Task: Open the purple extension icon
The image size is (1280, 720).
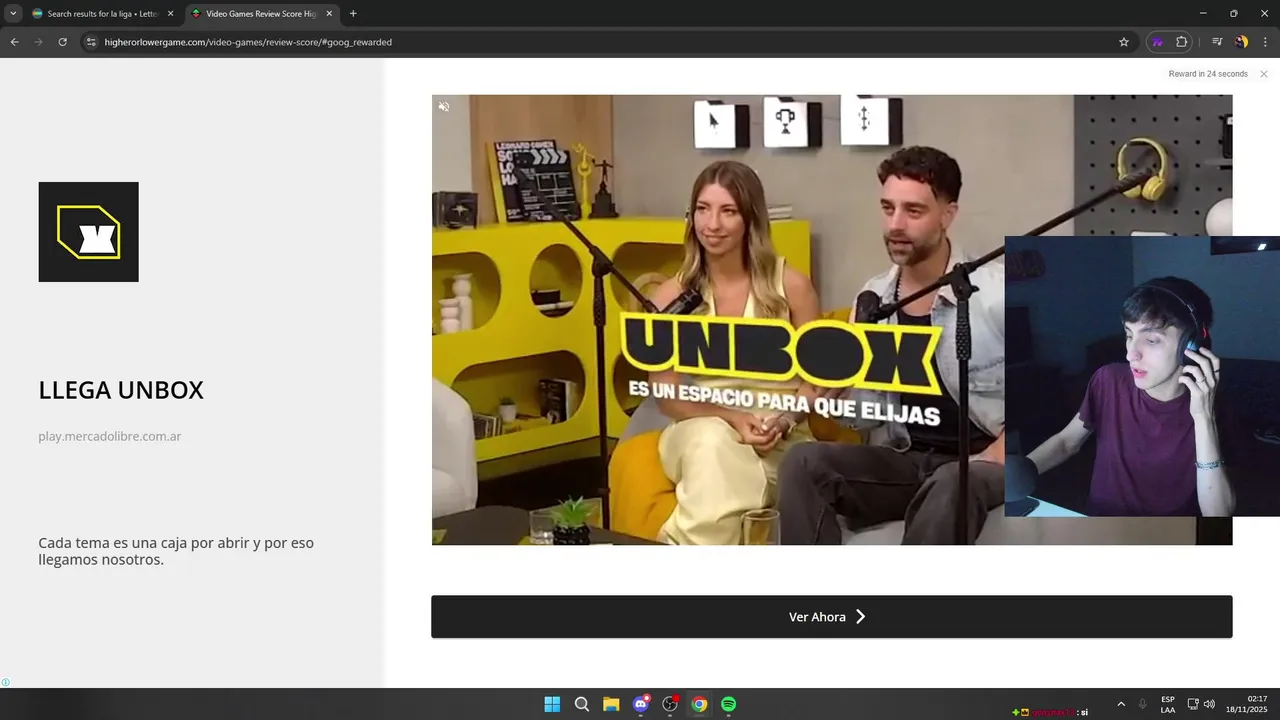Action: (1158, 42)
